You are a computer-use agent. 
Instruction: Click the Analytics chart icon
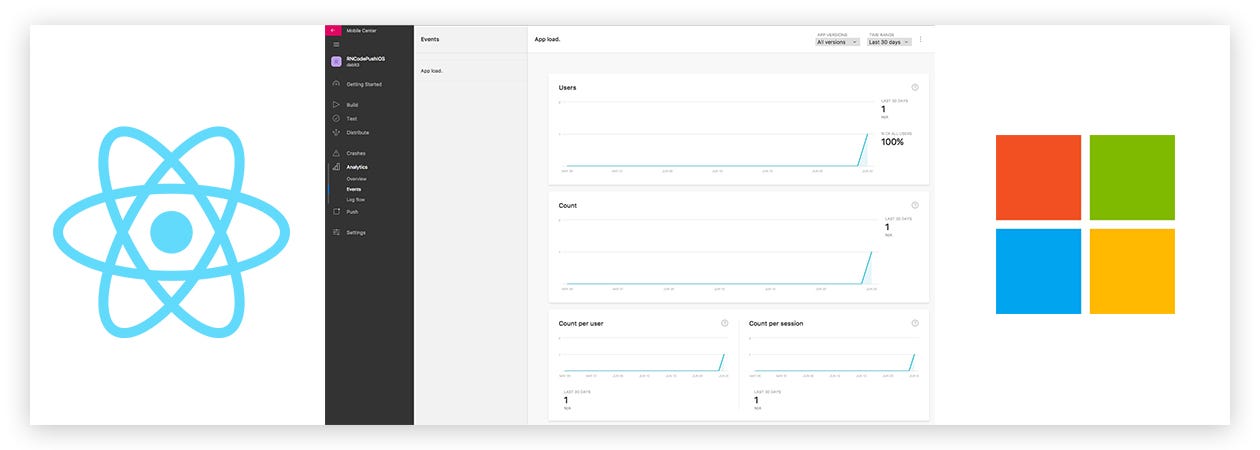[336, 167]
